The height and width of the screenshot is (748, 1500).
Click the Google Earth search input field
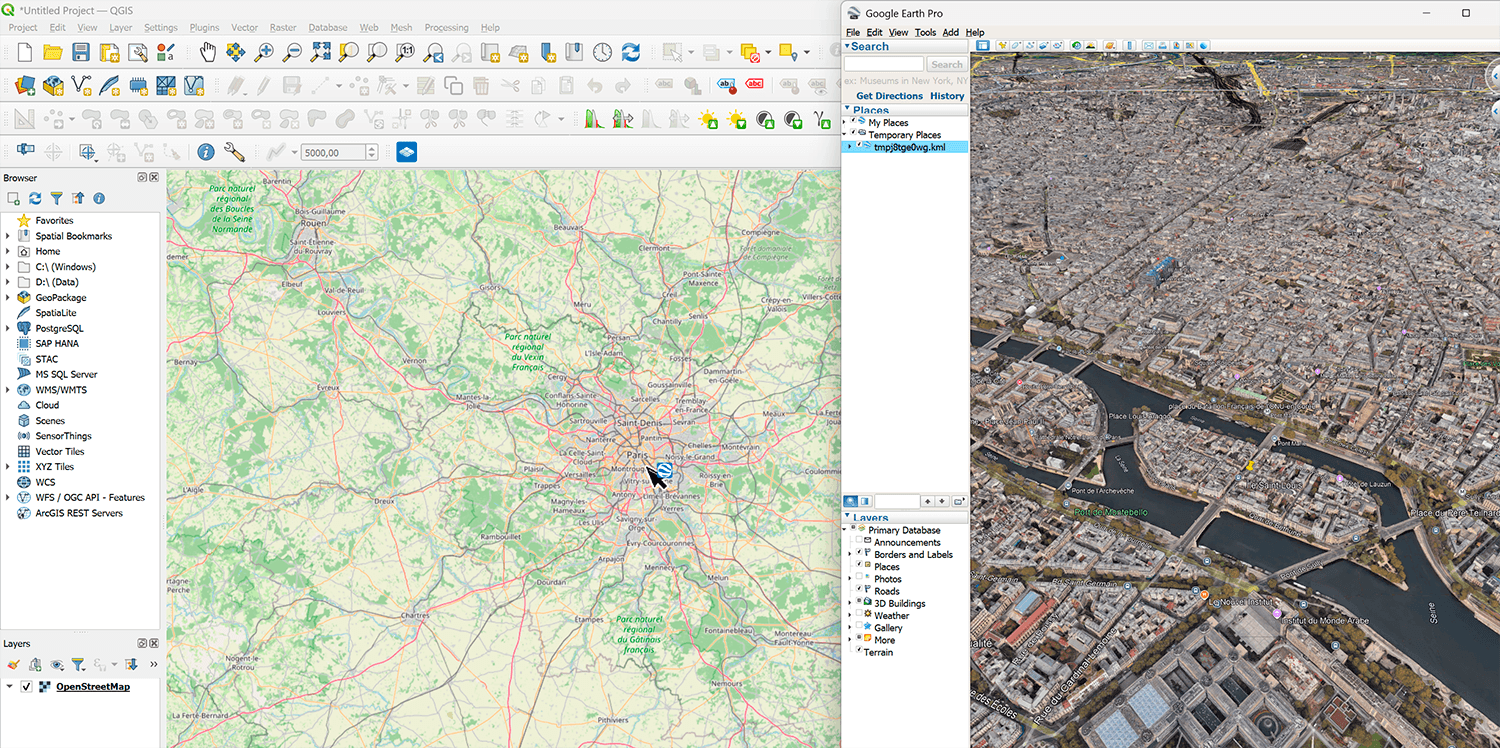(883, 64)
